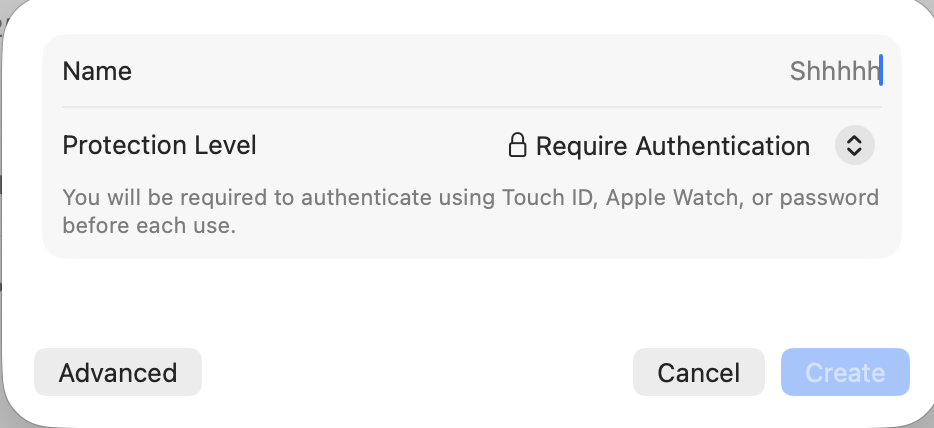Confirm new key with Create
934x428 pixels.
(845, 372)
